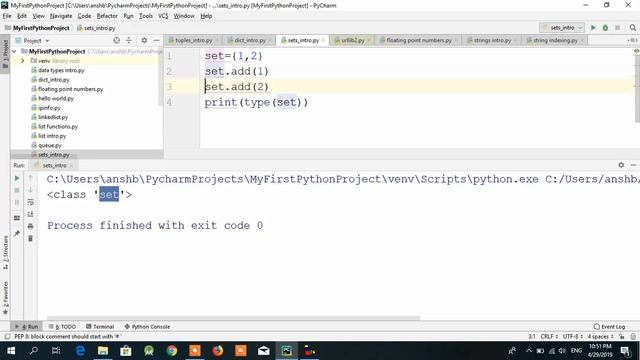The height and width of the screenshot is (360, 640).
Task: Open the sets_intro run configuration dropdown
Action: [x=562, y=28]
